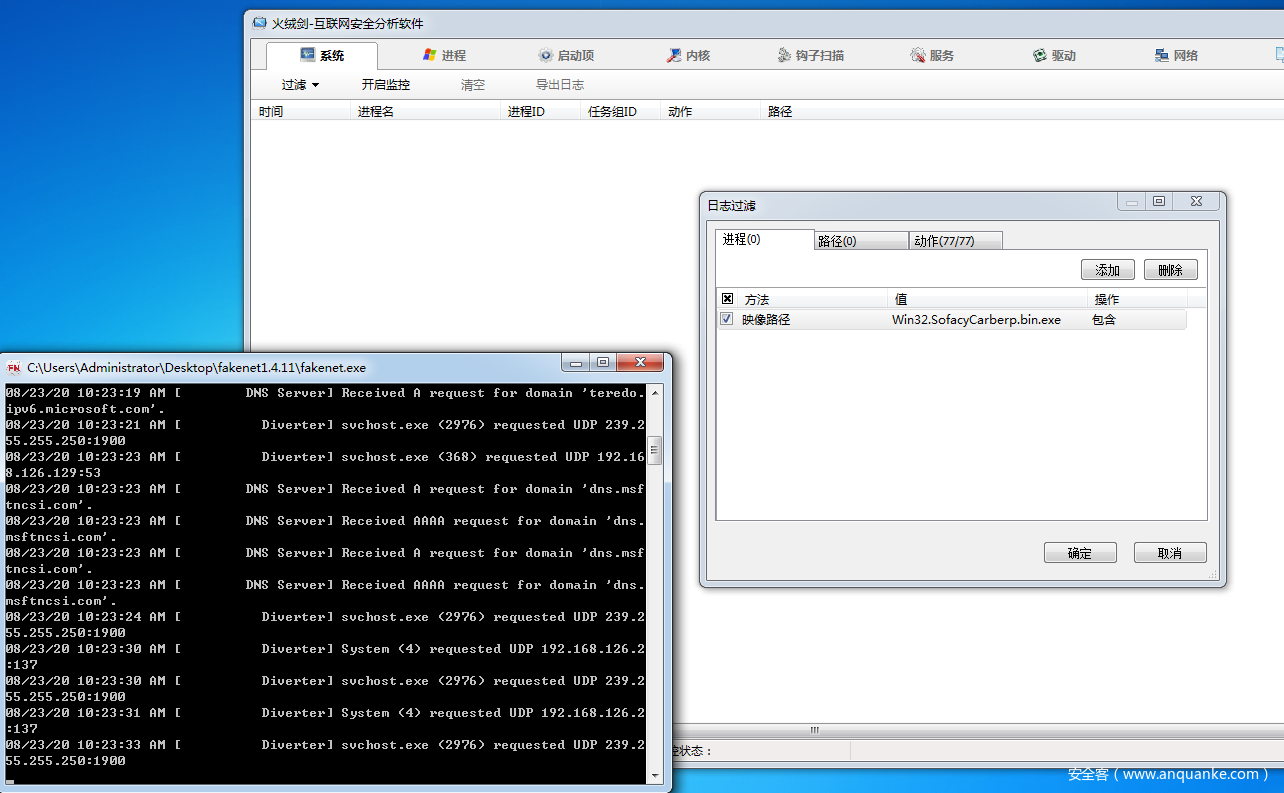Screen dimensions: 1284x793
Task: Open the 进程 tab icon
Action: (x=430, y=55)
